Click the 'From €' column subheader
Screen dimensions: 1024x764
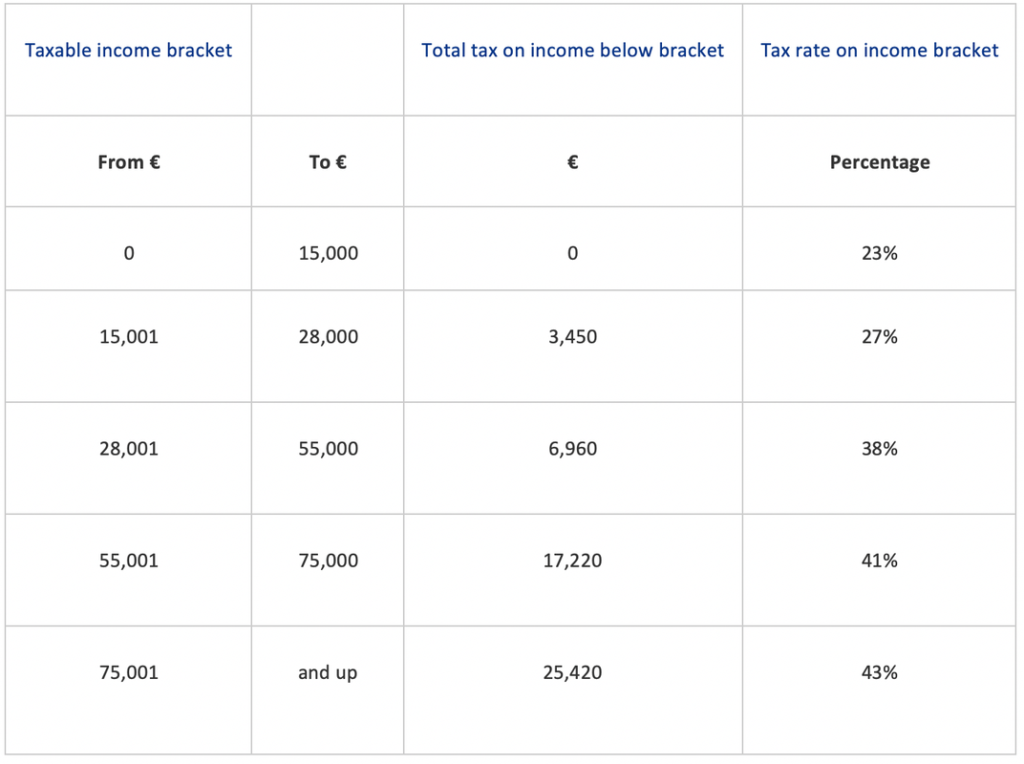pyautogui.click(x=128, y=162)
